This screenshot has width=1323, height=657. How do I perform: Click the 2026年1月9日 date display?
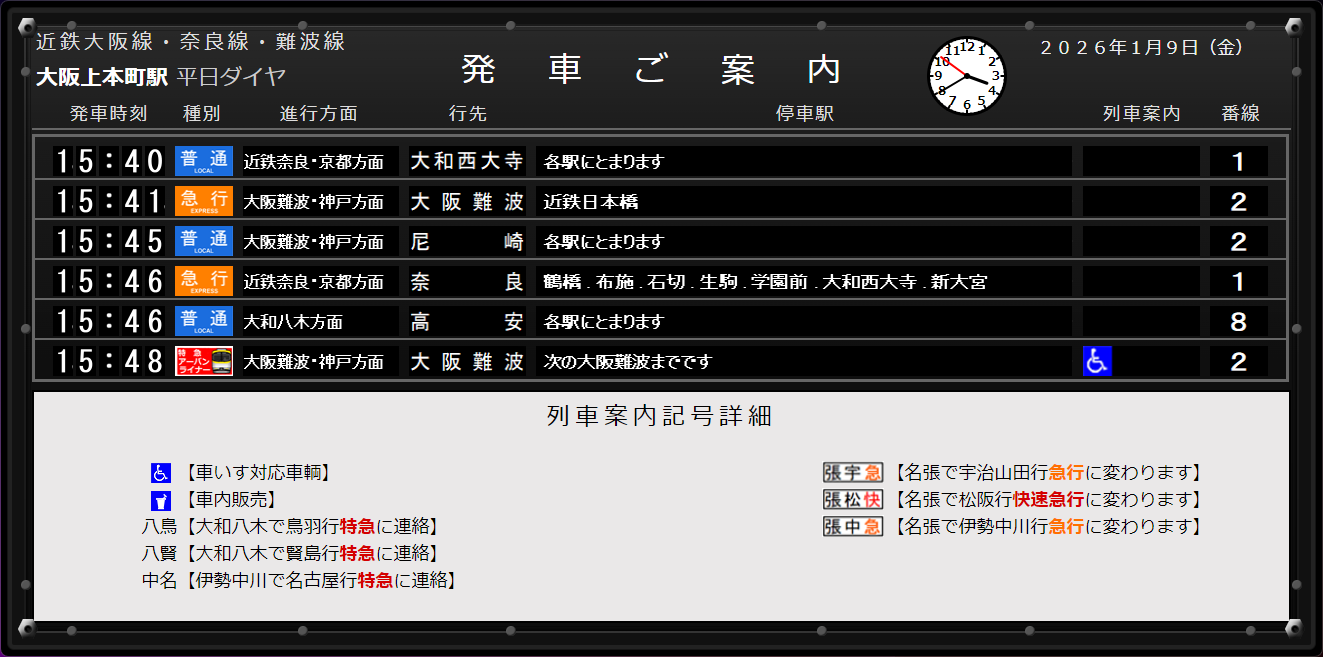pyautogui.click(x=1141, y=47)
